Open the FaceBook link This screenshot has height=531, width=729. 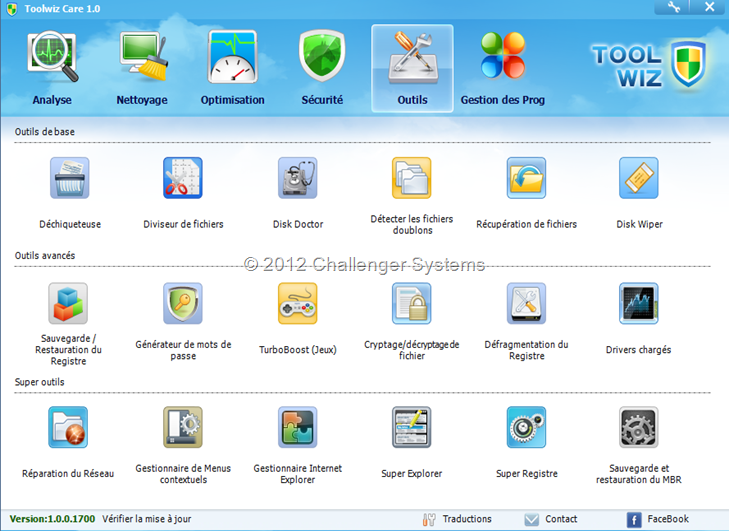(668, 519)
